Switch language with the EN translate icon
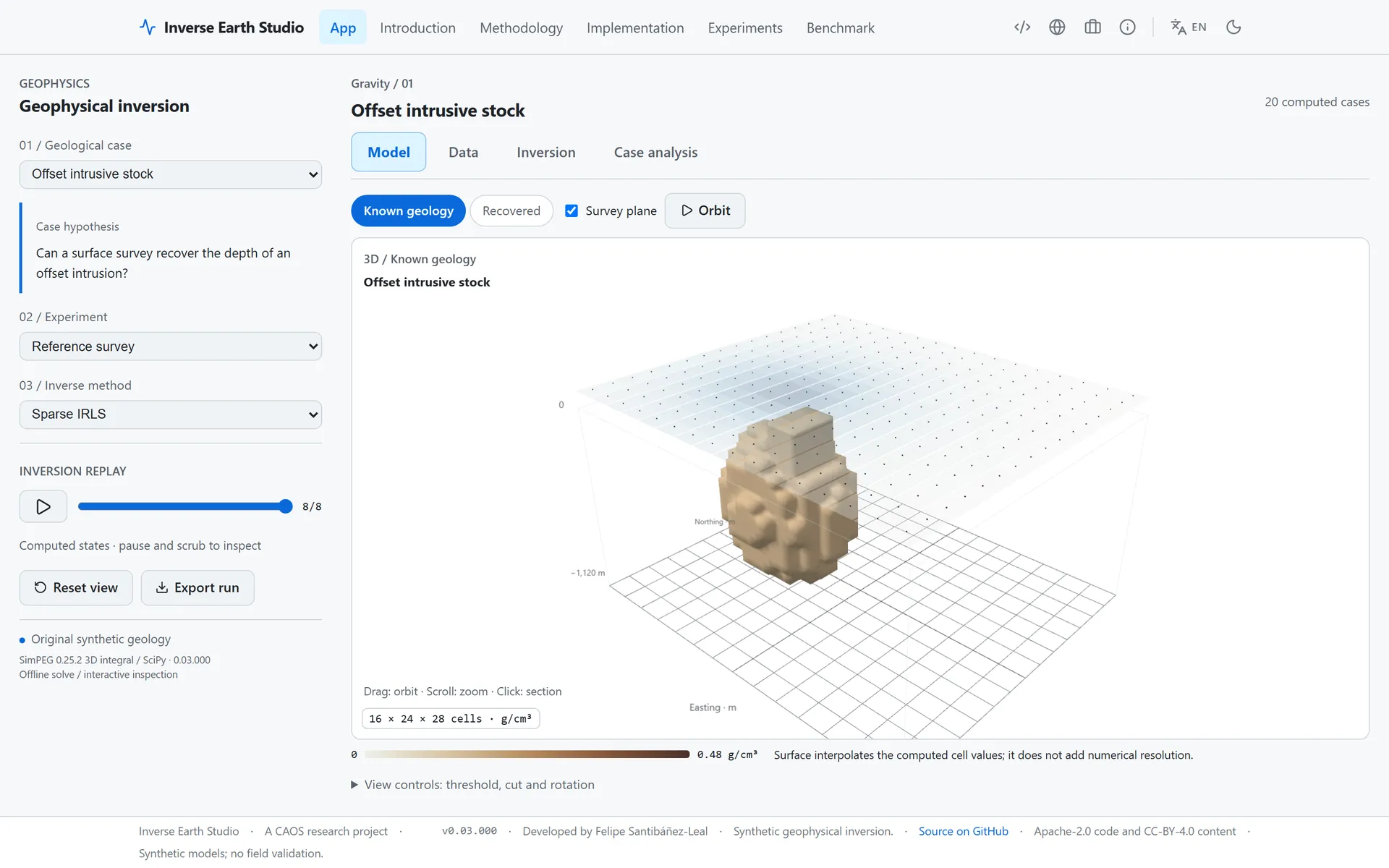 pyautogui.click(x=1189, y=27)
